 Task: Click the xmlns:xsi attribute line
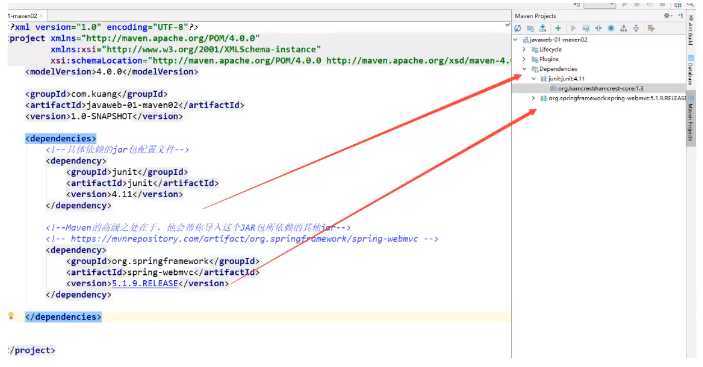186,49
